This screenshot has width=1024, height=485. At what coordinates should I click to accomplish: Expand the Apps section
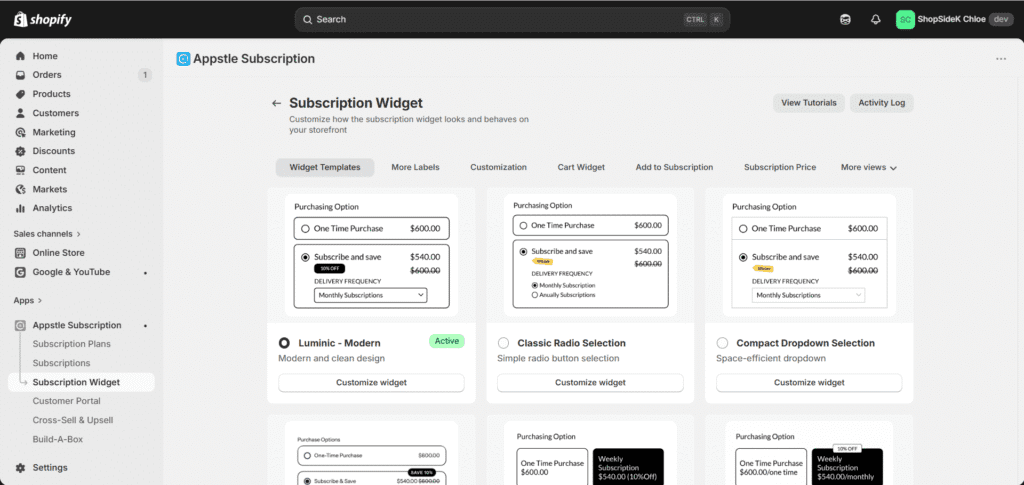click(27, 301)
